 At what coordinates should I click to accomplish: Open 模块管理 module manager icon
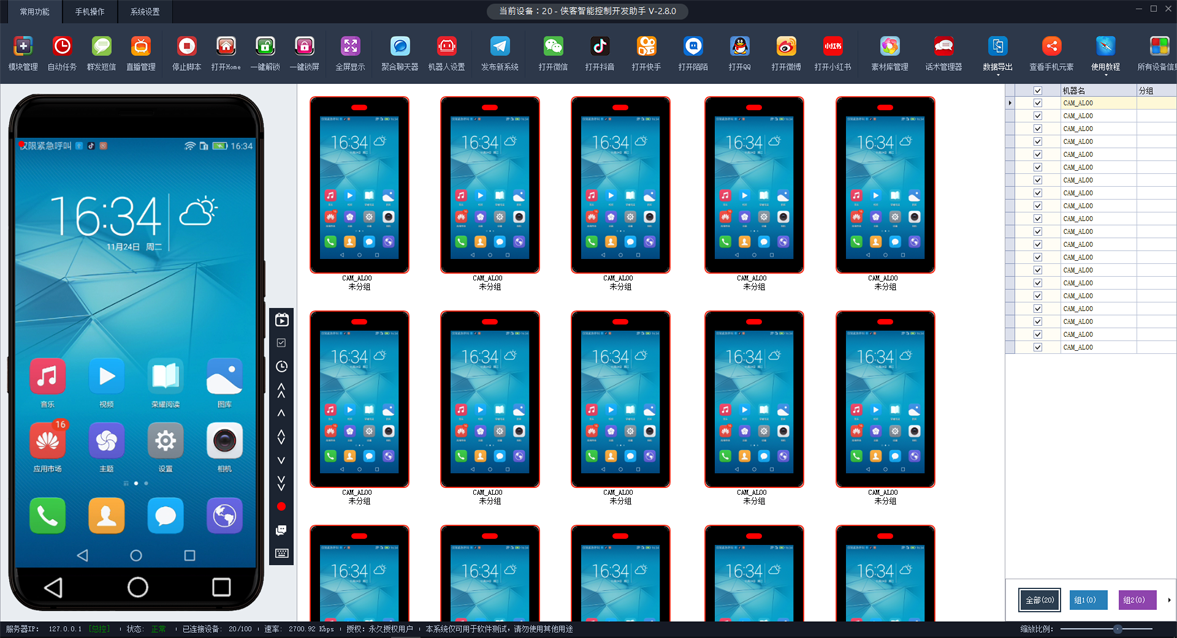pos(22,47)
